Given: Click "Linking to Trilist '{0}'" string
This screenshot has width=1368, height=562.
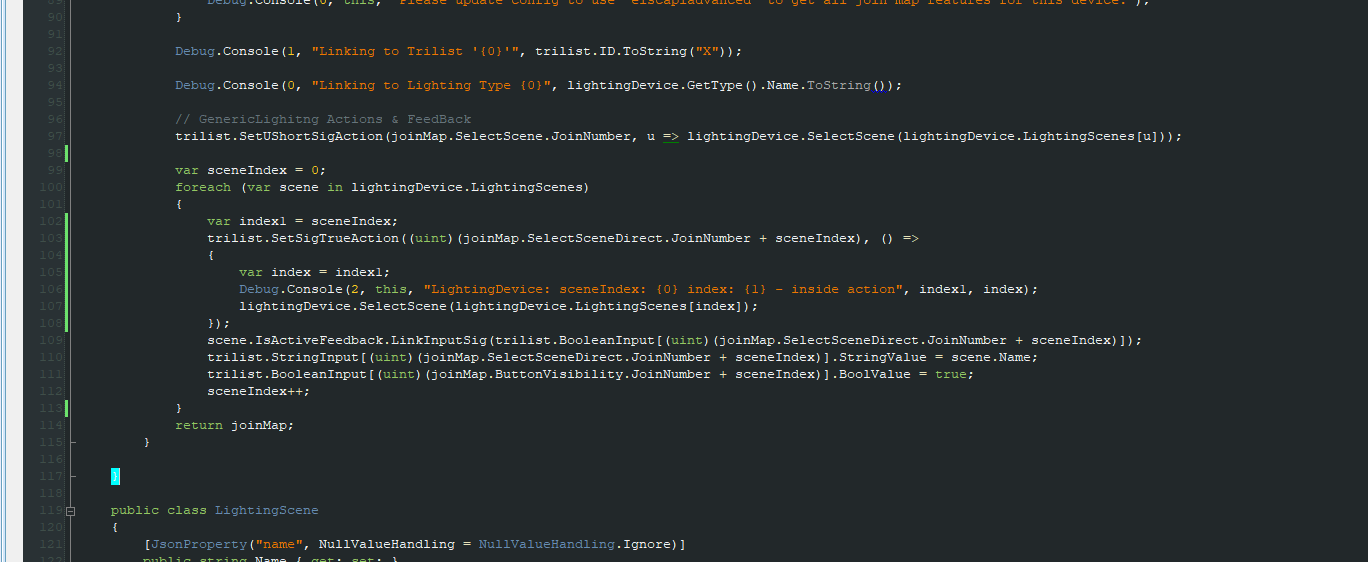Looking at the screenshot, I should pos(415,51).
